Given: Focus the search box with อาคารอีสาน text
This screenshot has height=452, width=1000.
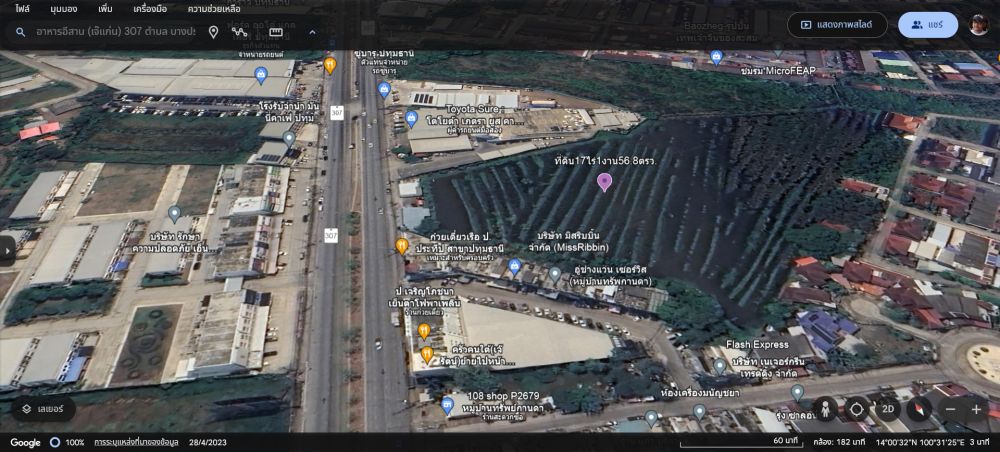Looking at the screenshot, I should pyautogui.click(x=115, y=32).
